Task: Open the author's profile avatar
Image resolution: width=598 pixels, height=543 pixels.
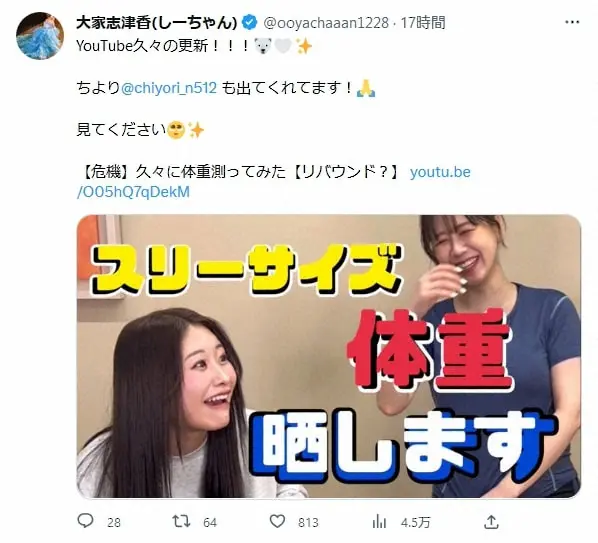Action: click(40, 36)
